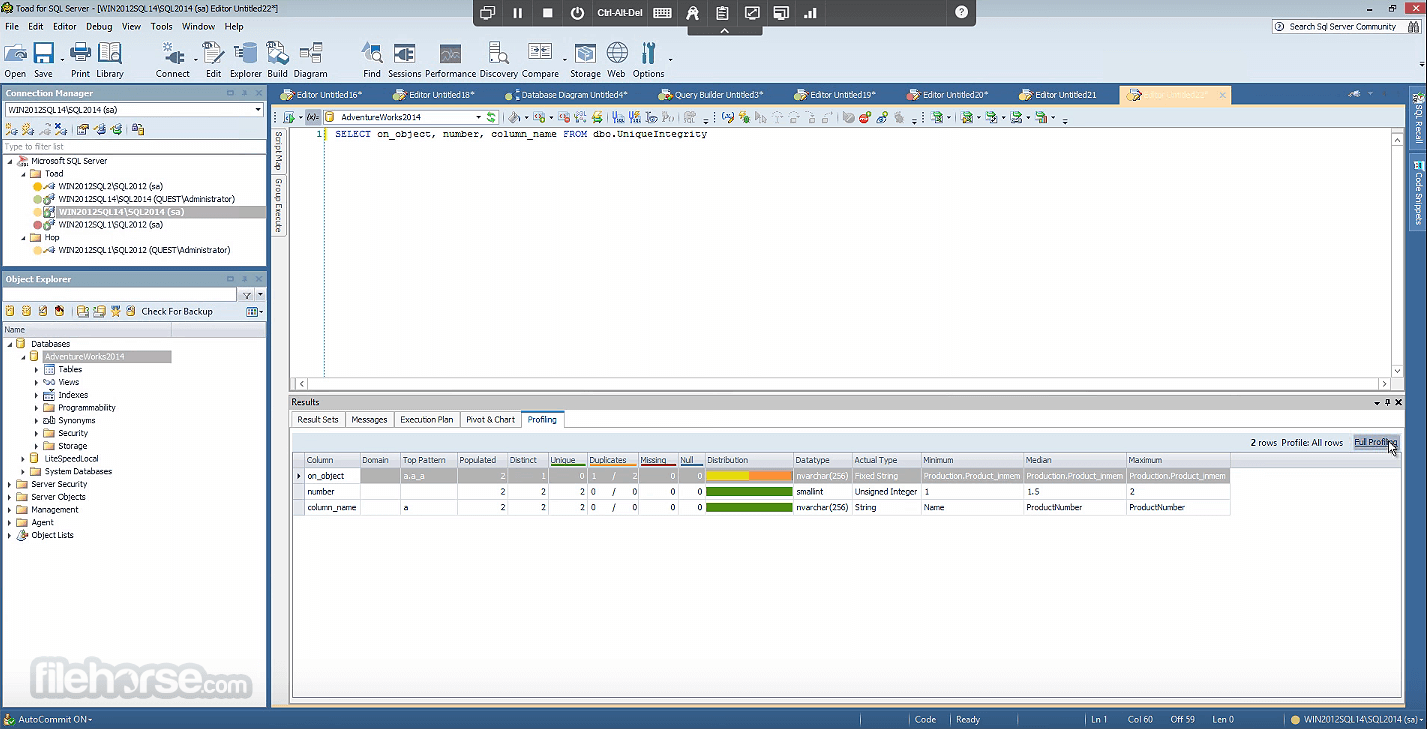Toggle the Code Snippets side panel

click(1418, 193)
